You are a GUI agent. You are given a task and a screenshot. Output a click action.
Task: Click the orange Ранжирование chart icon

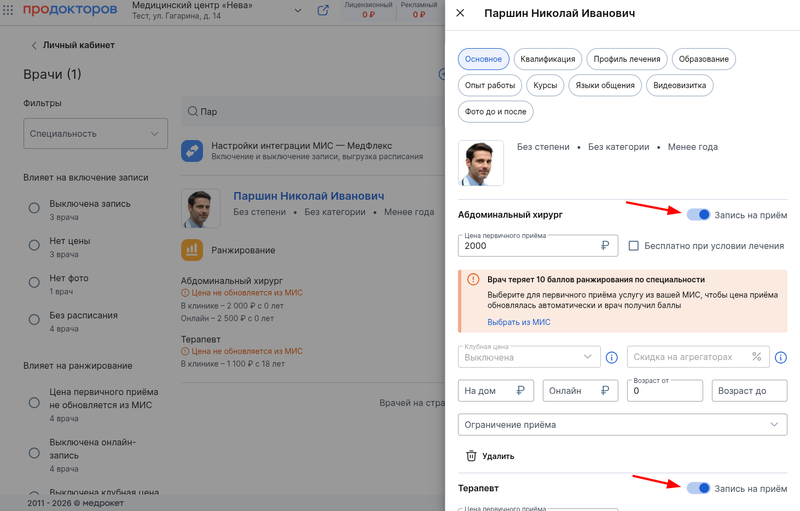click(x=192, y=250)
